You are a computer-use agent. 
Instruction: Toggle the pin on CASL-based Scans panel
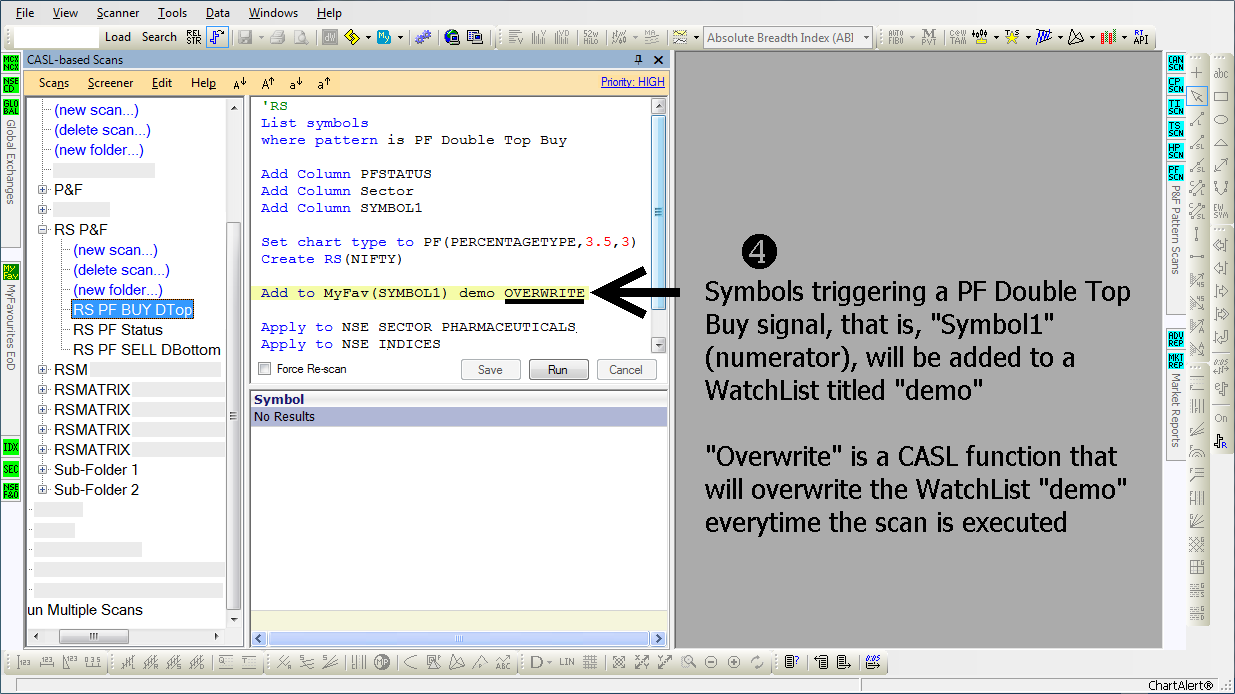coord(639,60)
